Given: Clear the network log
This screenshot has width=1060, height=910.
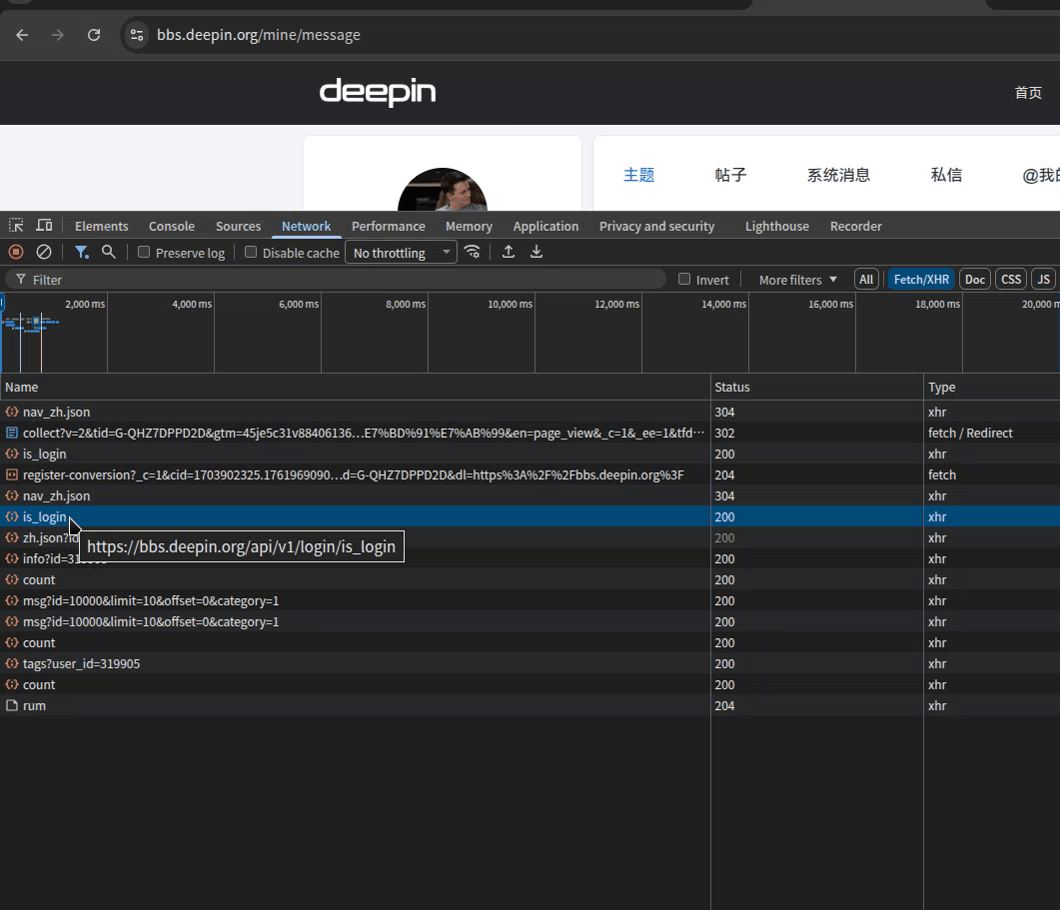Looking at the screenshot, I should 44,252.
